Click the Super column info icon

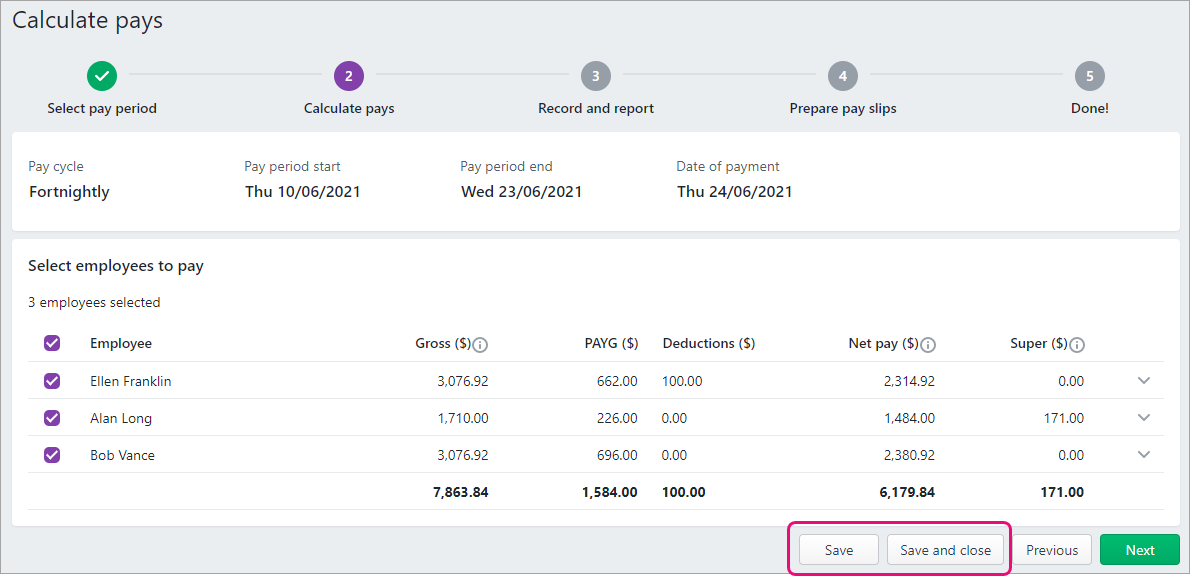click(x=1076, y=344)
